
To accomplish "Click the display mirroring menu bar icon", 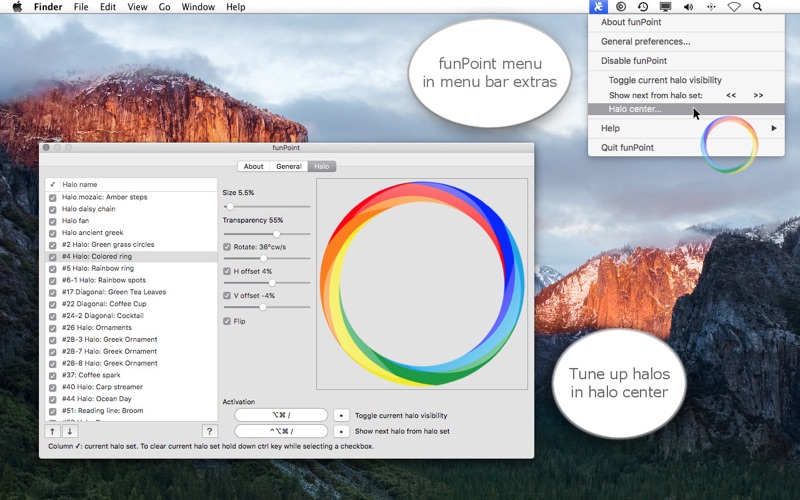I will point(665,7).
